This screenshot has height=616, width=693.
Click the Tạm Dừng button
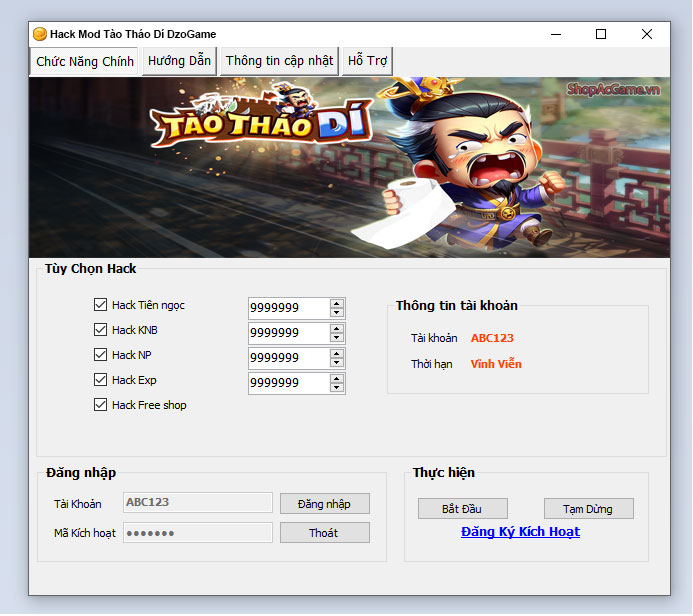[x=588, y=509]
